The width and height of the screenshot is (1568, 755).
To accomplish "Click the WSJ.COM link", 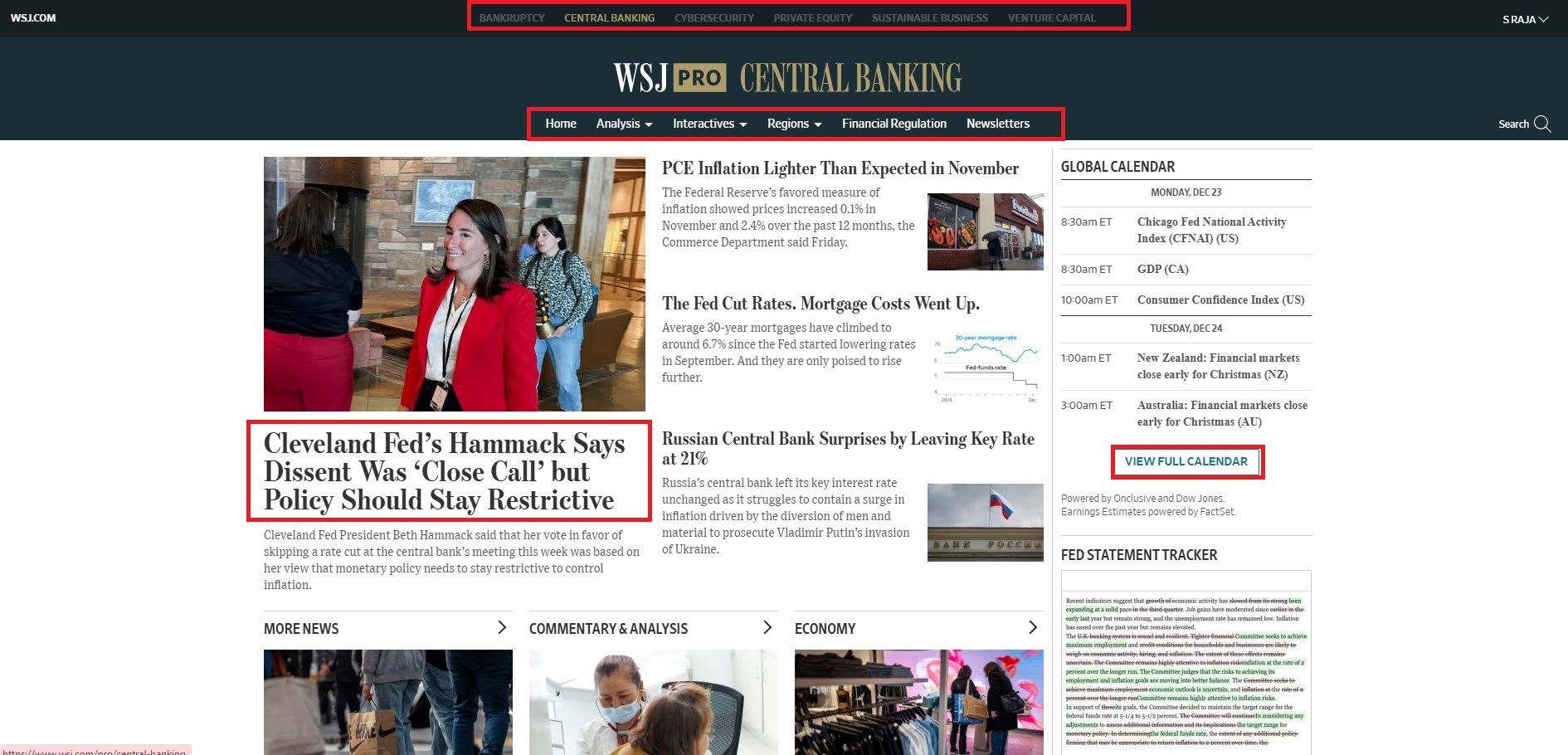I will click(33, 17).
